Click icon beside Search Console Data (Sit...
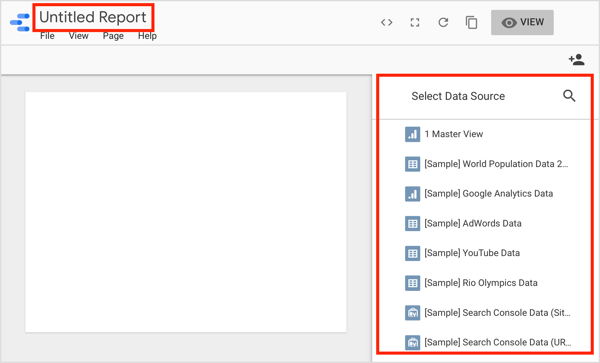 coord(412,313)
